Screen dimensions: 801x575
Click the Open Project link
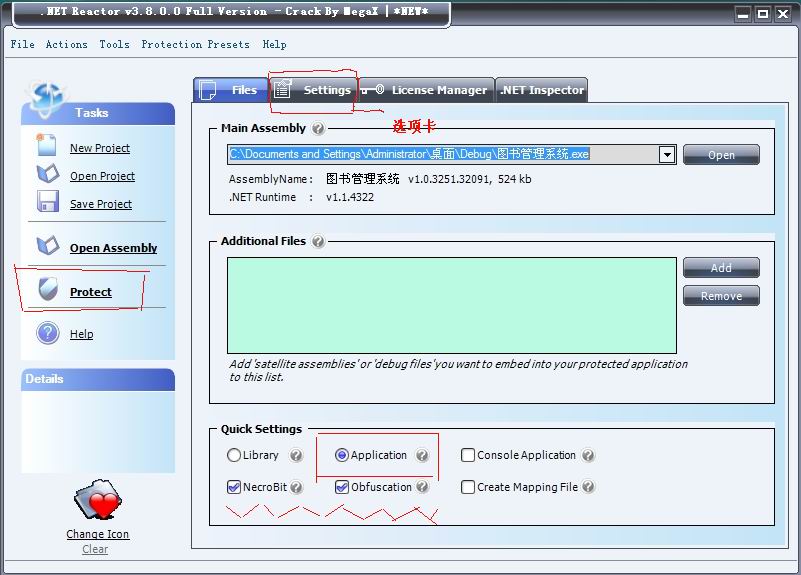pos(102,176)
